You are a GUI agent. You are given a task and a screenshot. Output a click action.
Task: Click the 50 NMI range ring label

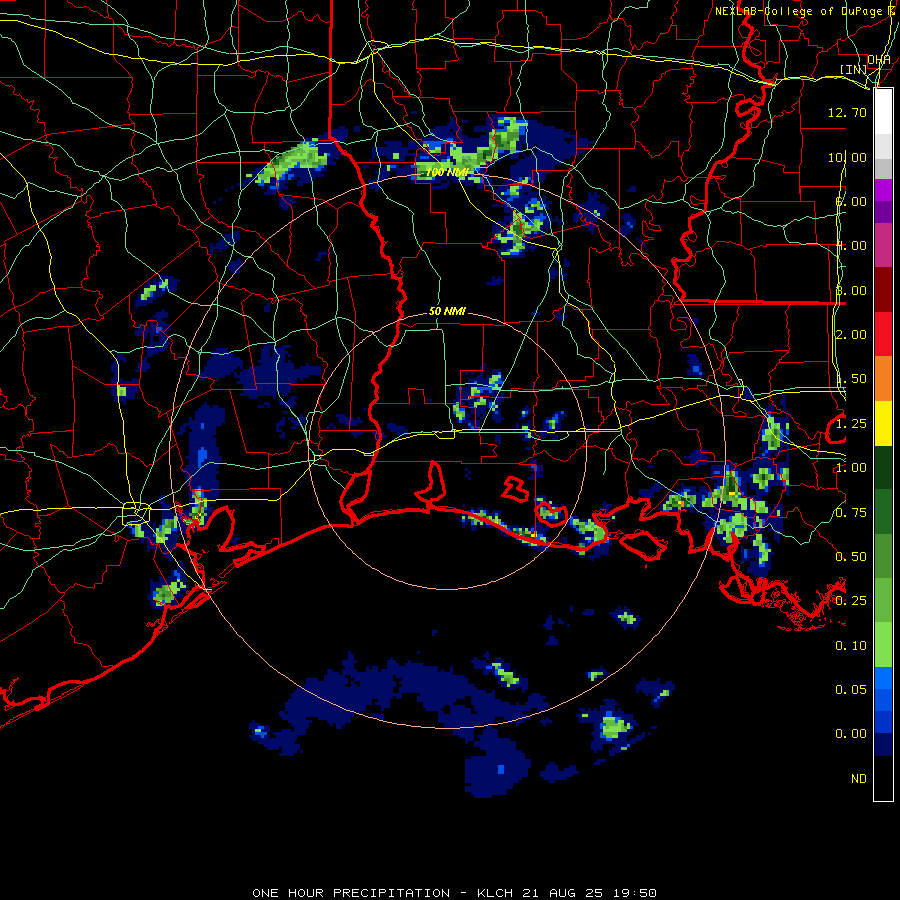[x=447, y=311]
